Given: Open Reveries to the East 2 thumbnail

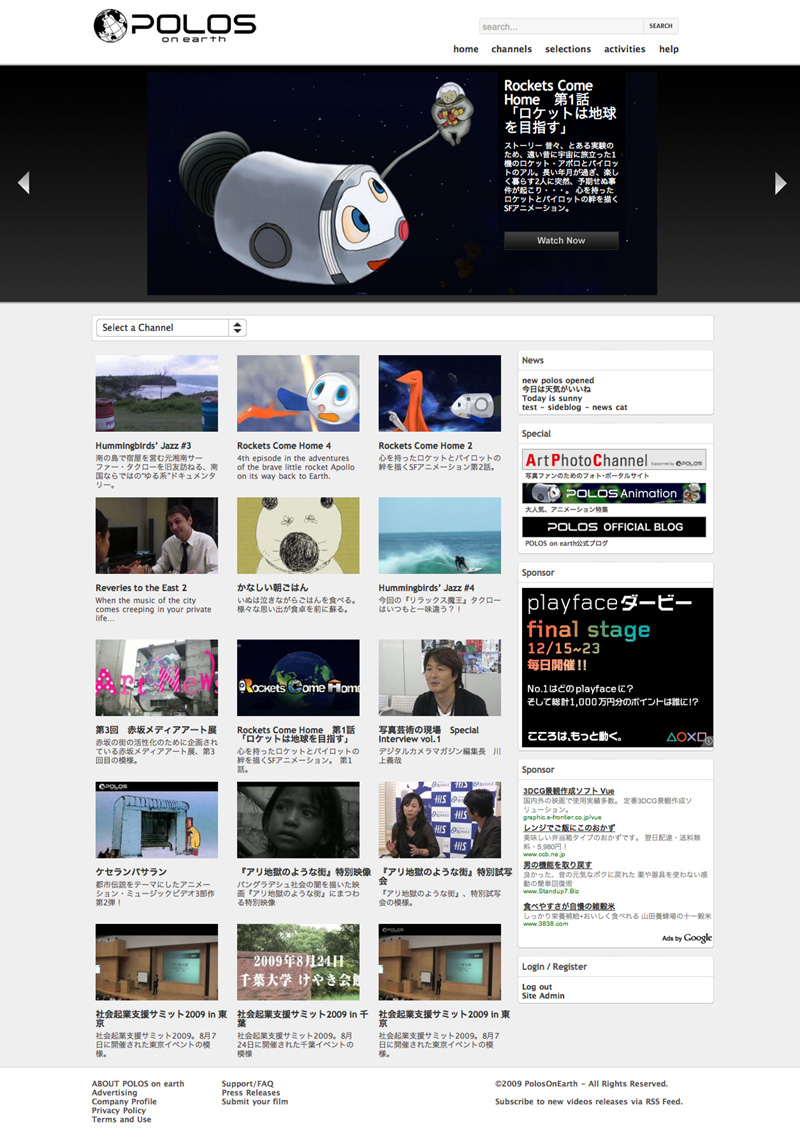Looking at the screenshot, I should click(x=157, y=535).
